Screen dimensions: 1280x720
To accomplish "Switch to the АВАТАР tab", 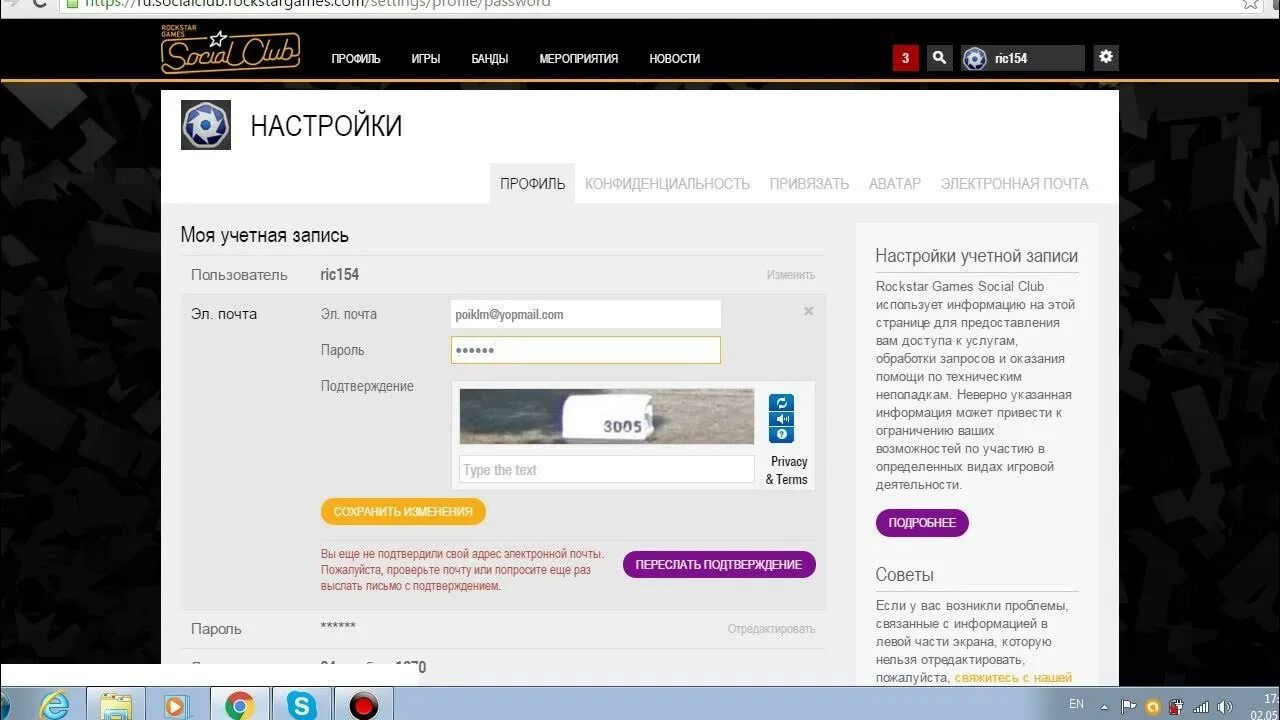I will coord(895,184).
